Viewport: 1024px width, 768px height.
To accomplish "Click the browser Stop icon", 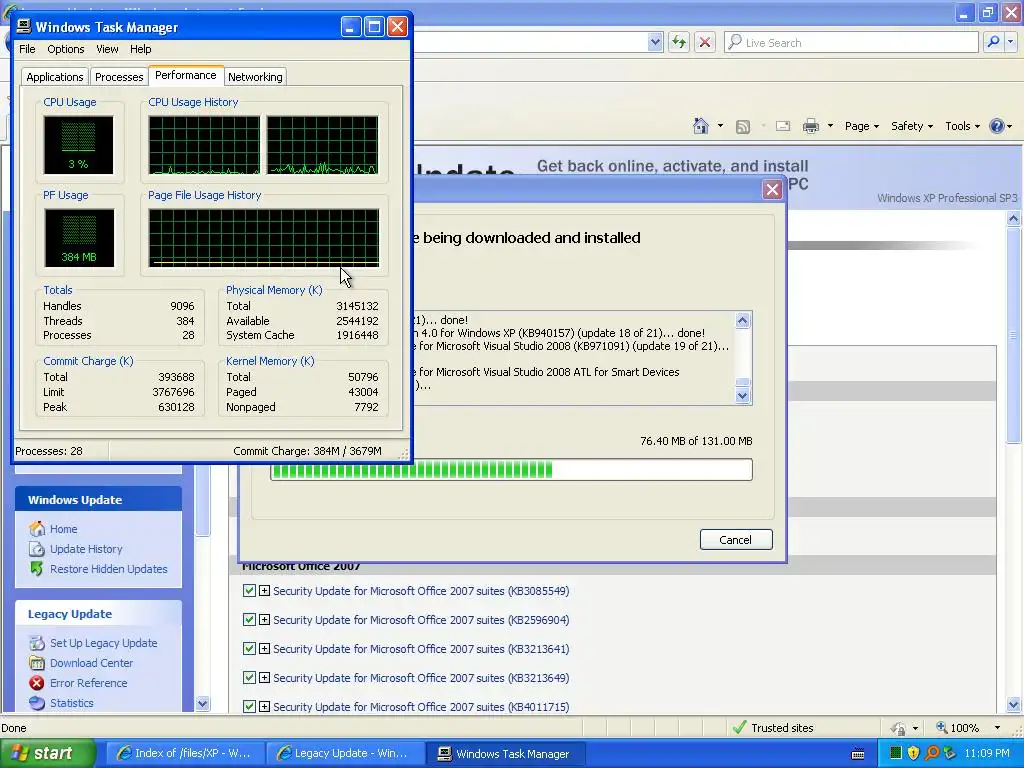I will point(705,42).
